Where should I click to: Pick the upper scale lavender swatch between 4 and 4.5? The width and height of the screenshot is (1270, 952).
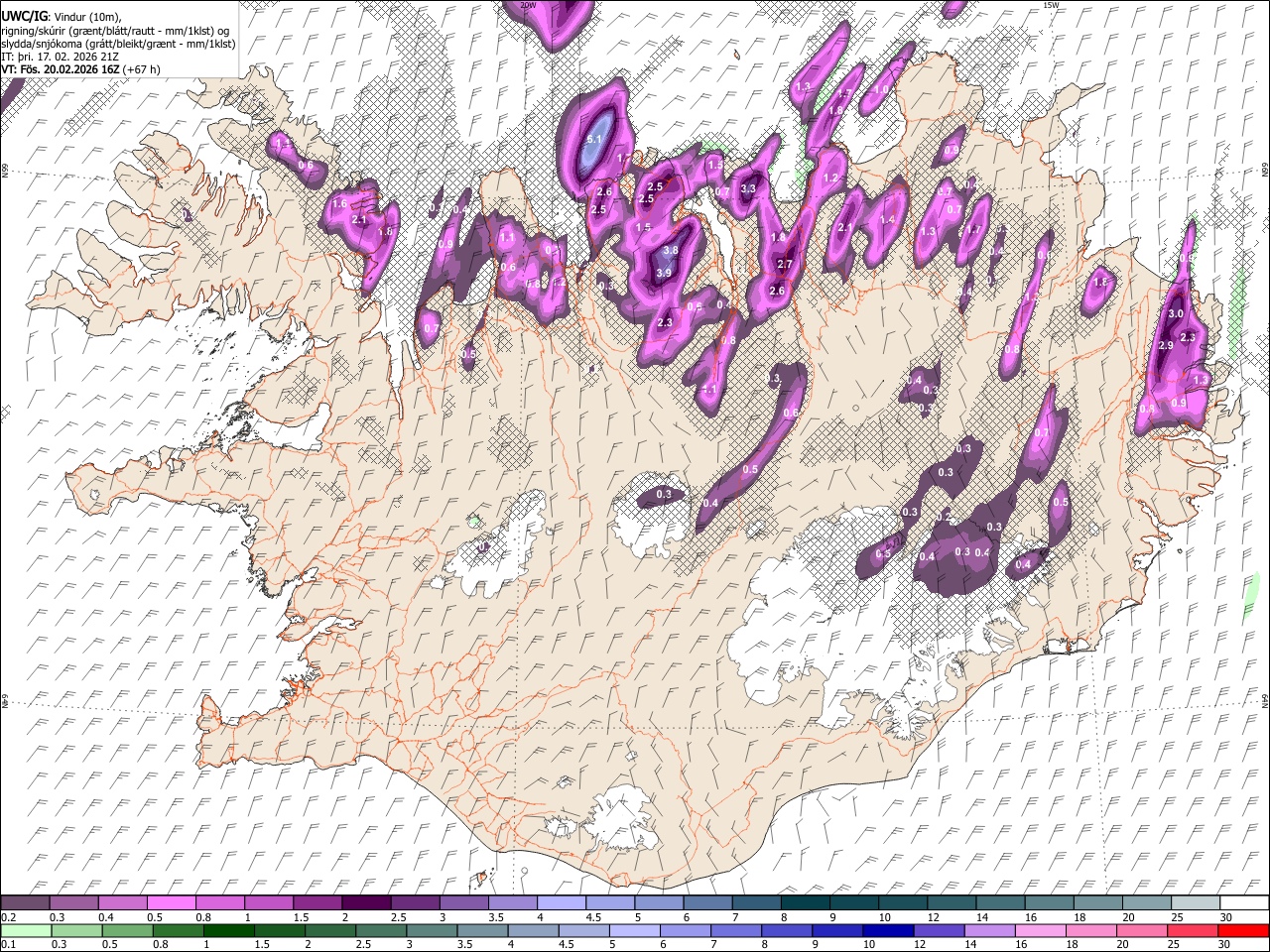point(562,902)
